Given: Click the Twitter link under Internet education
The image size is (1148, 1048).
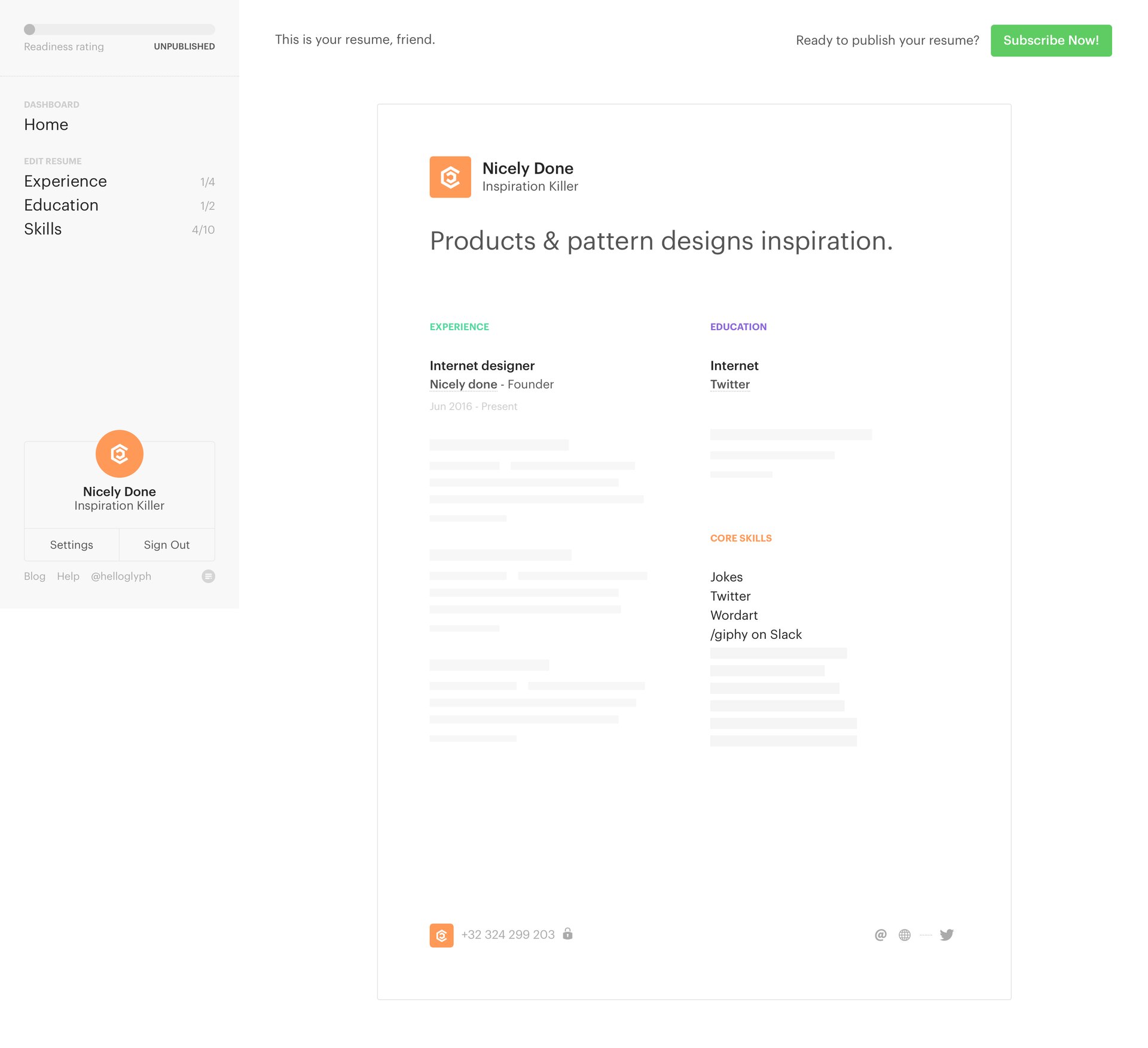Looking at the screenshot, I should click(729, 384).
